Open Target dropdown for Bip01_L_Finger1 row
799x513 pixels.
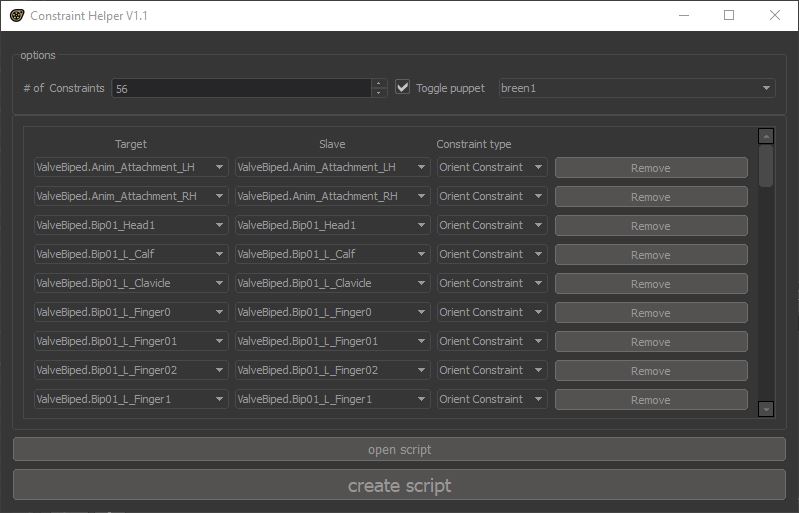tap(130, 399)
